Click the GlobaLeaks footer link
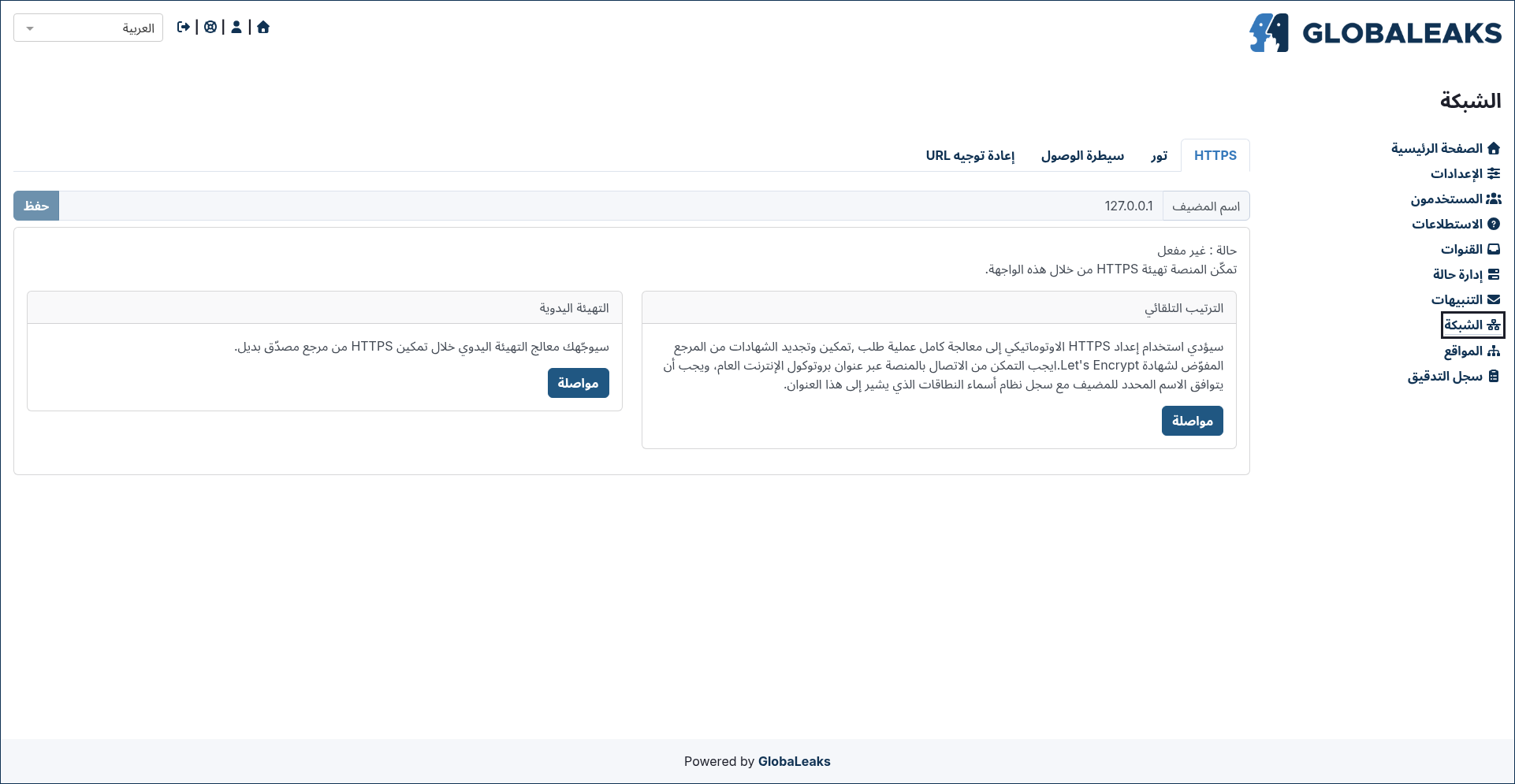Viewport: 1515px width, 784px height. pos(794,761)
